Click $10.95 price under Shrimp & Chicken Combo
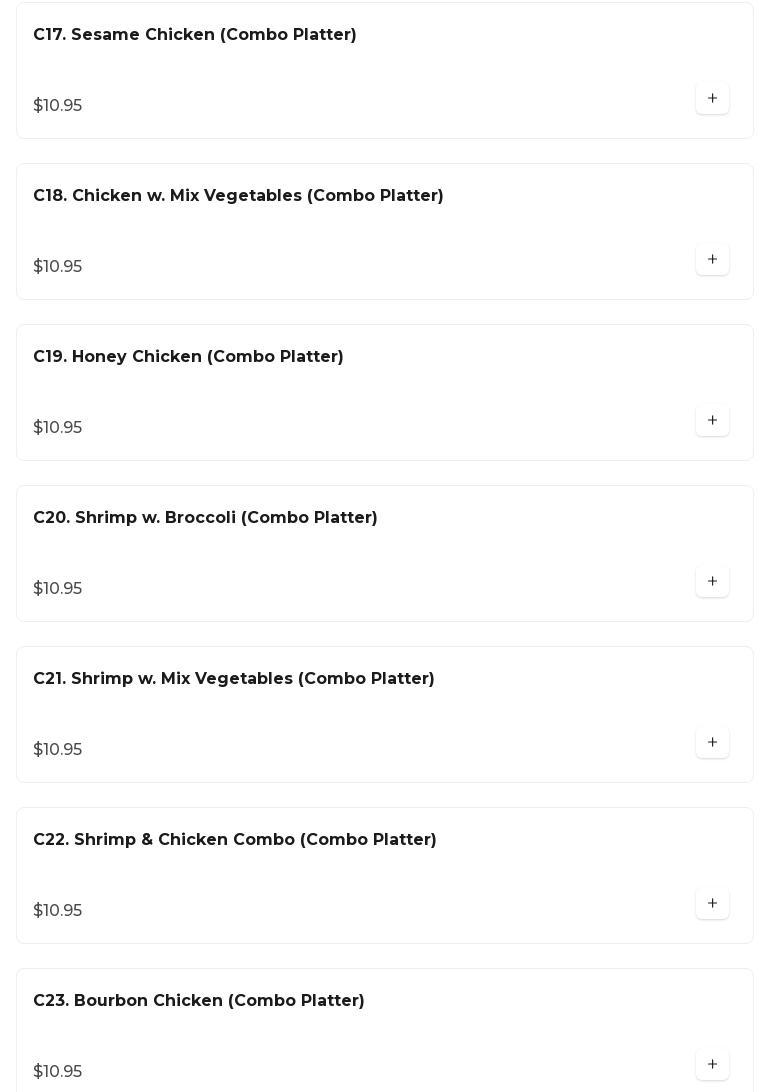The image size is (770, 1092). point(58,911)
